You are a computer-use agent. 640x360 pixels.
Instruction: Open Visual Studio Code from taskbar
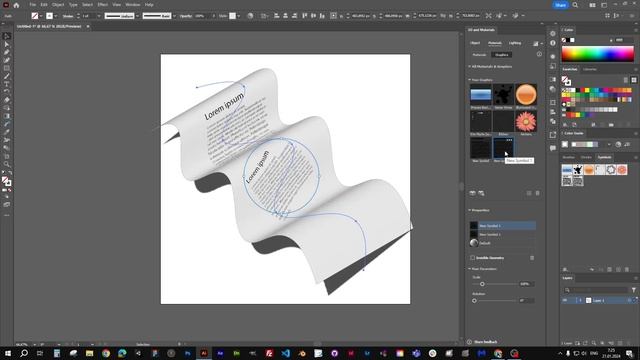[285, 353]
